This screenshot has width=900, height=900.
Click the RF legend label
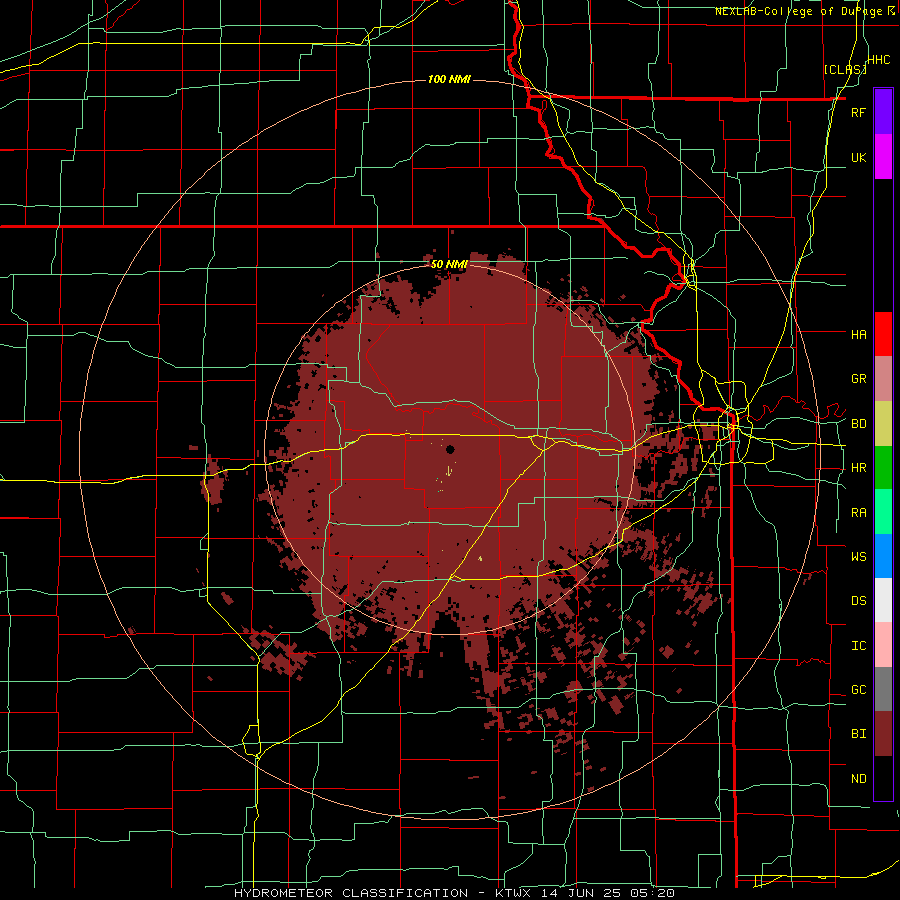[x=858, y=112]
